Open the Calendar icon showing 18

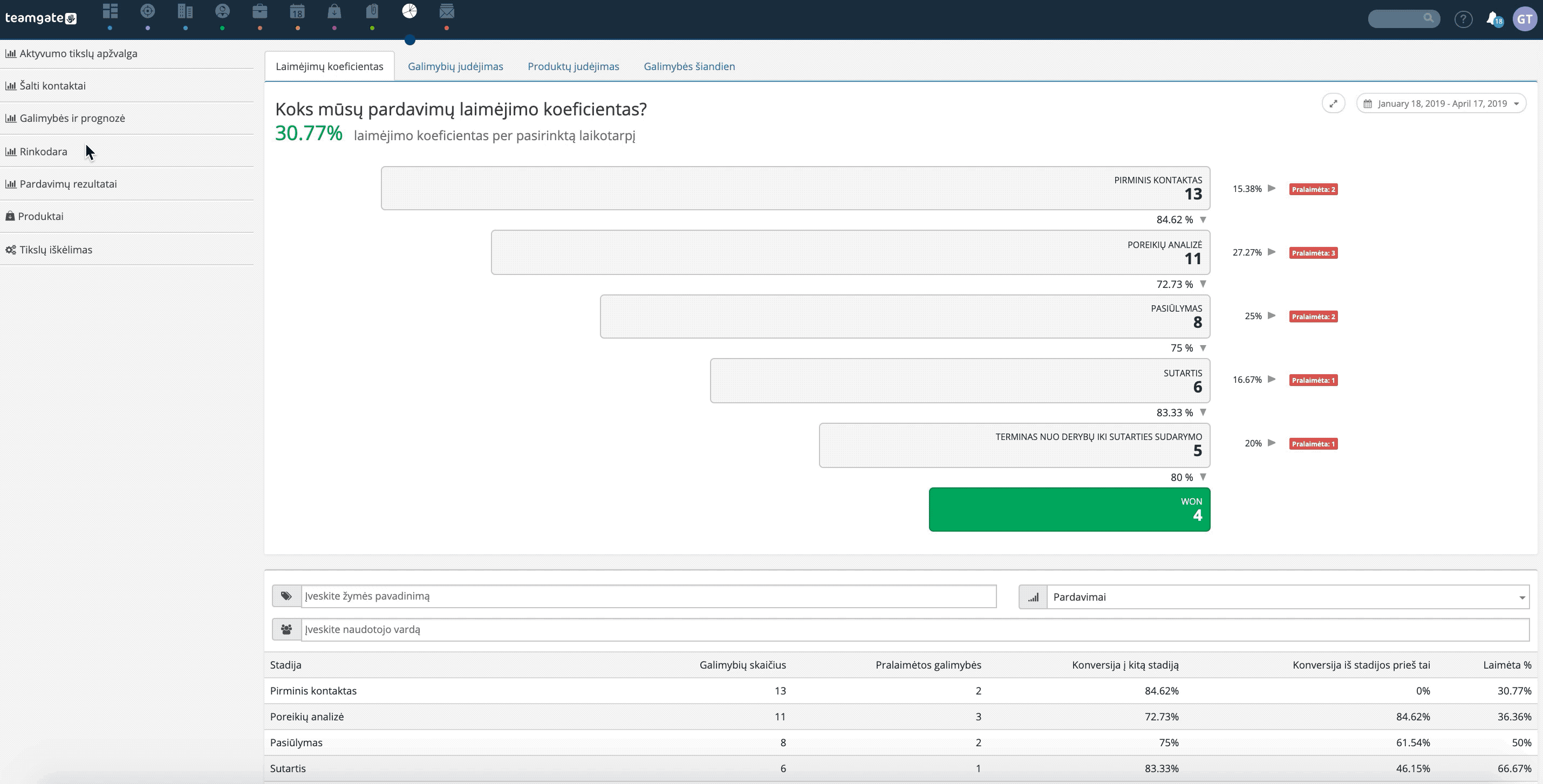(297, 11)
